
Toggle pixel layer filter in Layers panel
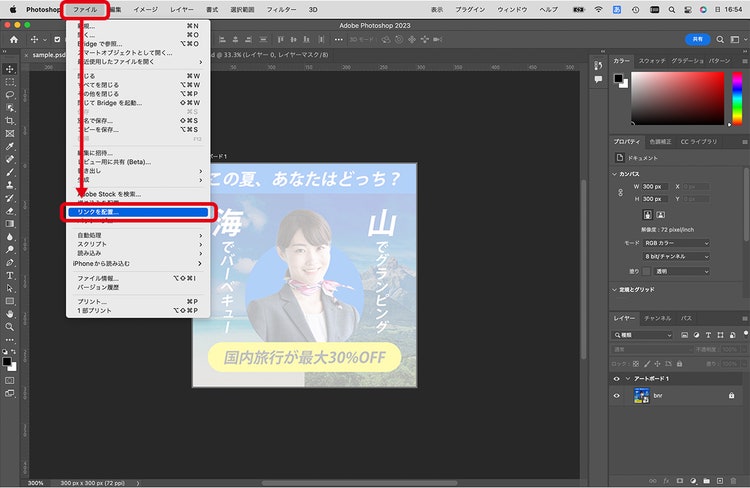(x=684, y=335)
